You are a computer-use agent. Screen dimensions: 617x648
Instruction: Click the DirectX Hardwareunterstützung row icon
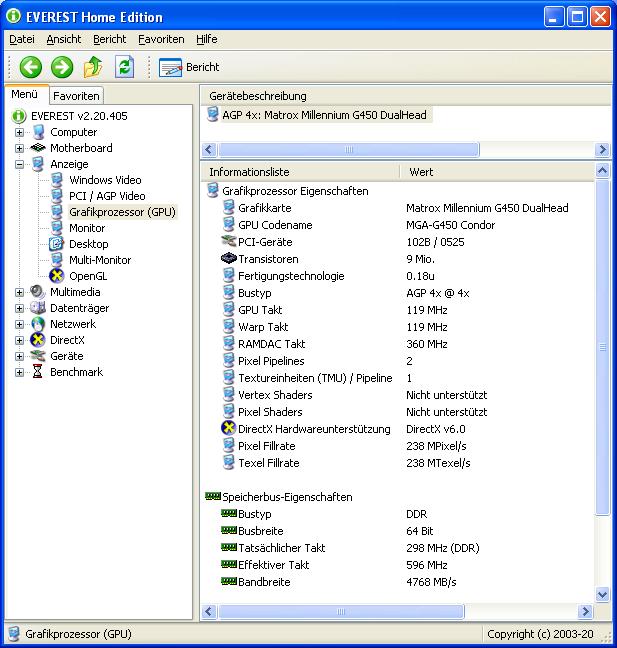point(229,429)
